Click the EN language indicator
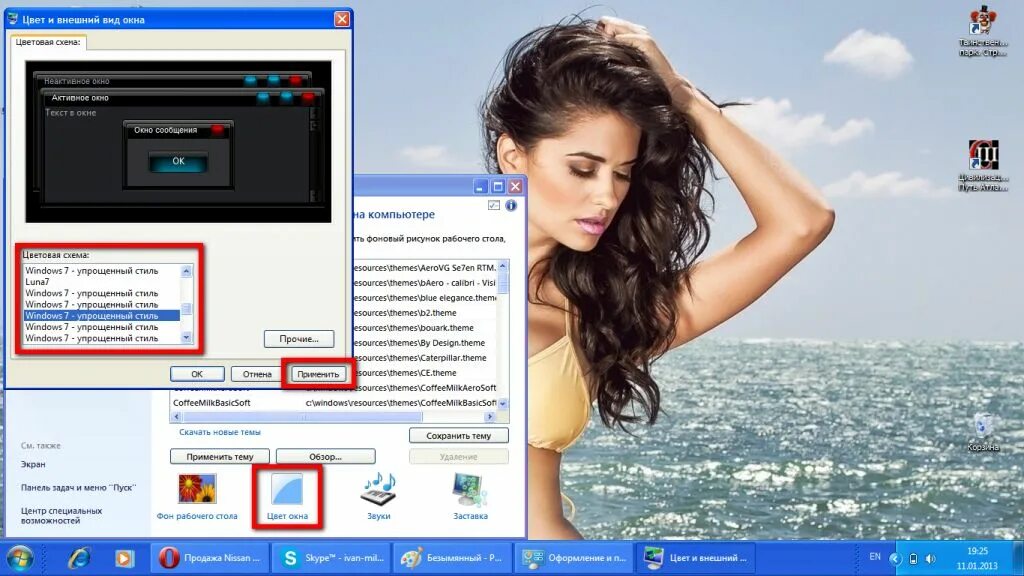Image resolution: width=1024 pixels, height=576 pixels. tap(874, 557)
